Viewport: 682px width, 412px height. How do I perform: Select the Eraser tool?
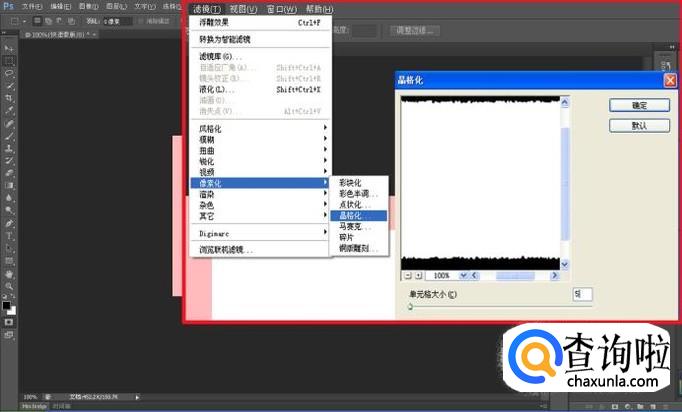[9, 173]
